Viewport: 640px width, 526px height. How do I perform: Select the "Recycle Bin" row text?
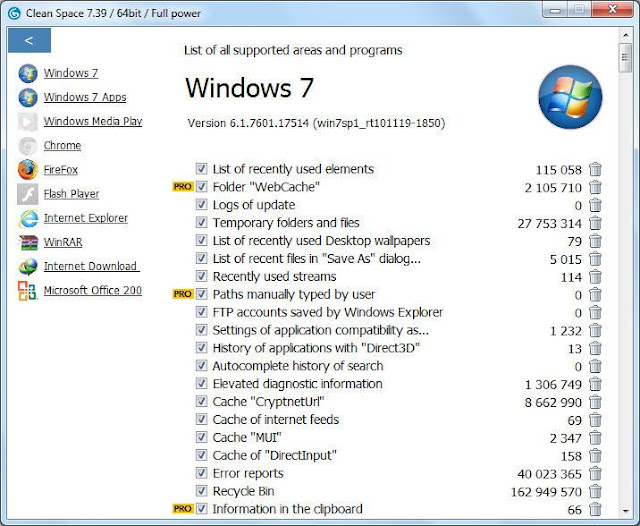[243, 491]
